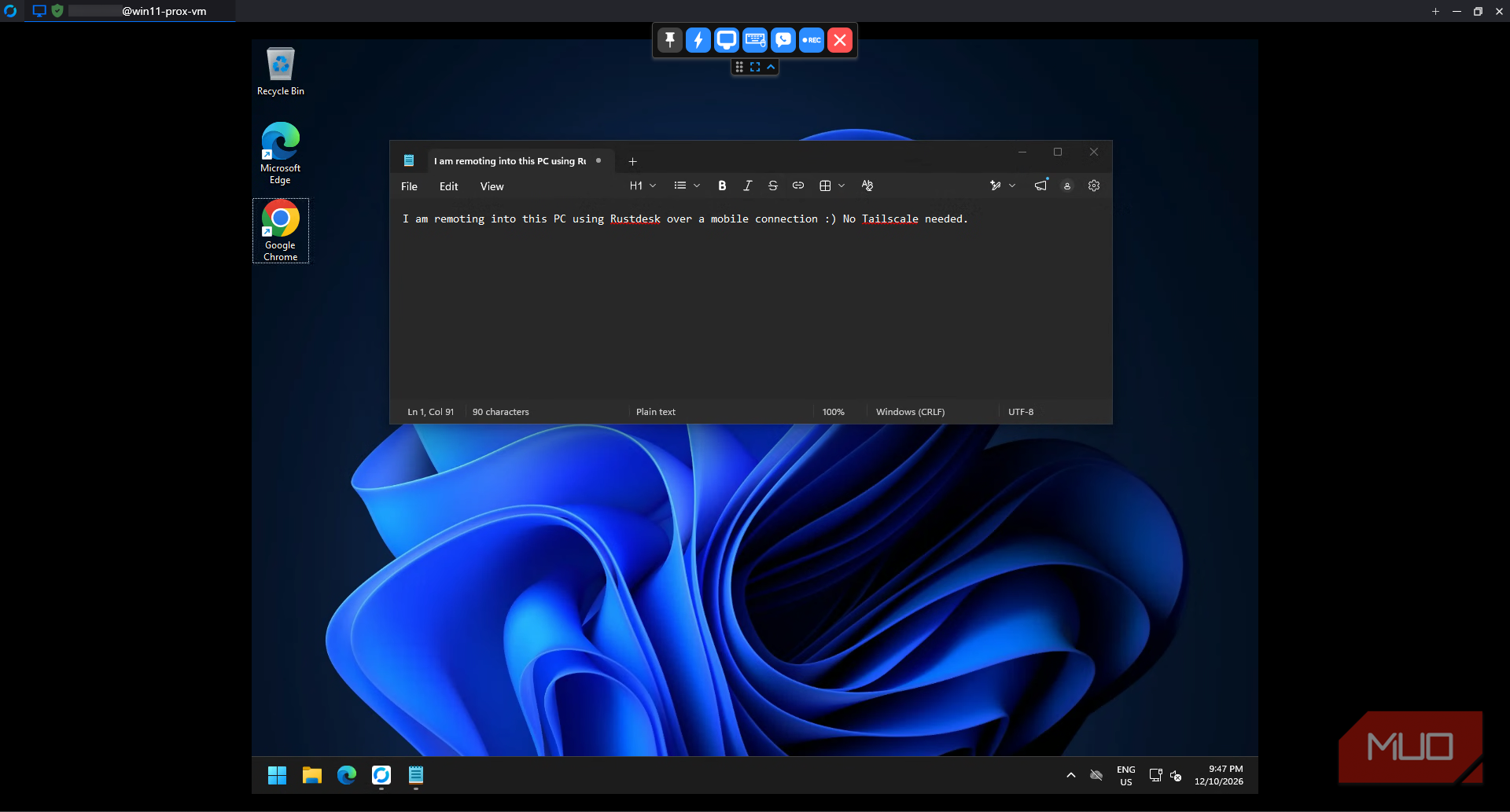Image resolution: width=1510 pixels, height=812 pixels.
Task: Select the @win11-prox-vm RustDesk session tab
Action: pos(130,11)
